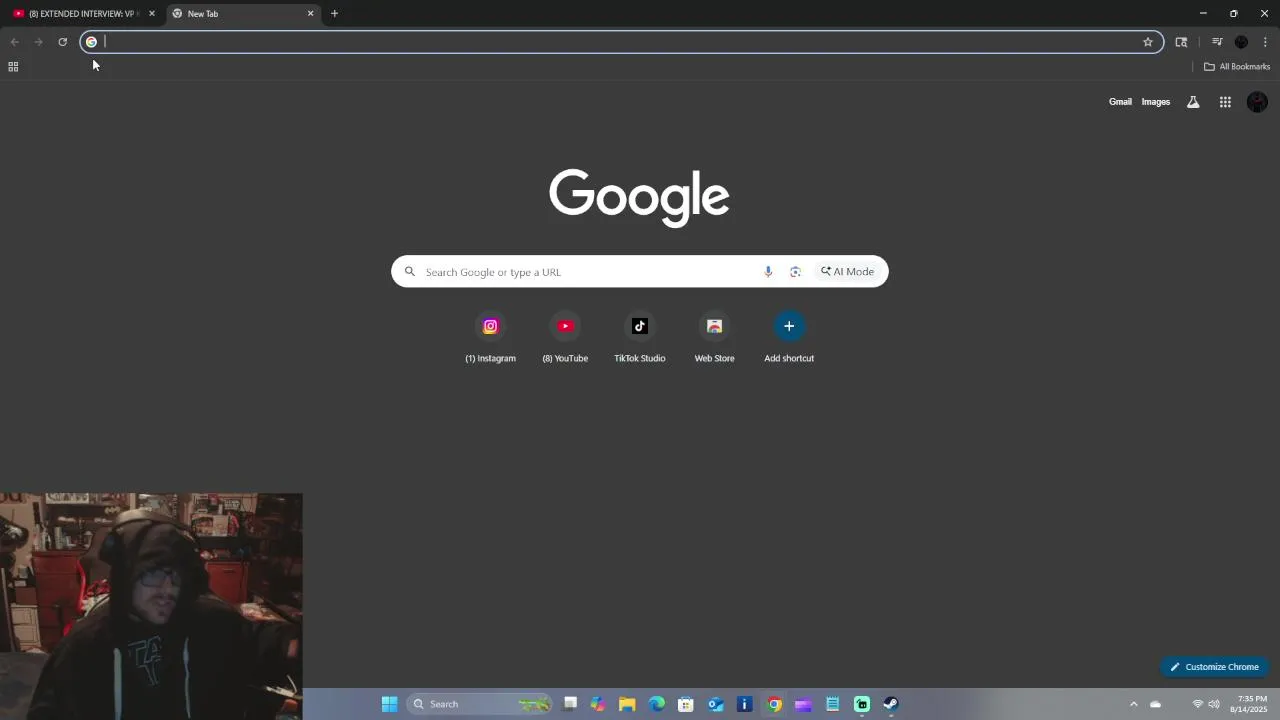
Task: Open a new tab with plus button
Action: pos(334,14)
